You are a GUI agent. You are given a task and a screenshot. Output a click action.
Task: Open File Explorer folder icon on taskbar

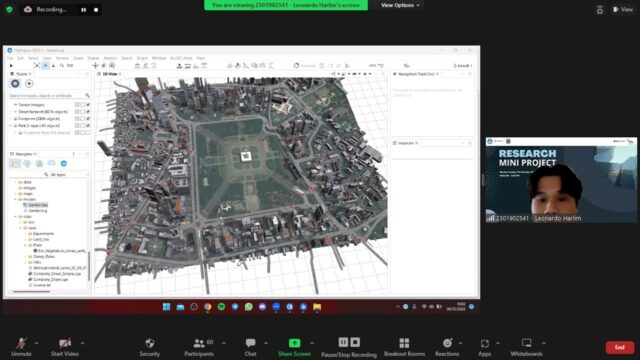[x=317, y=307]
